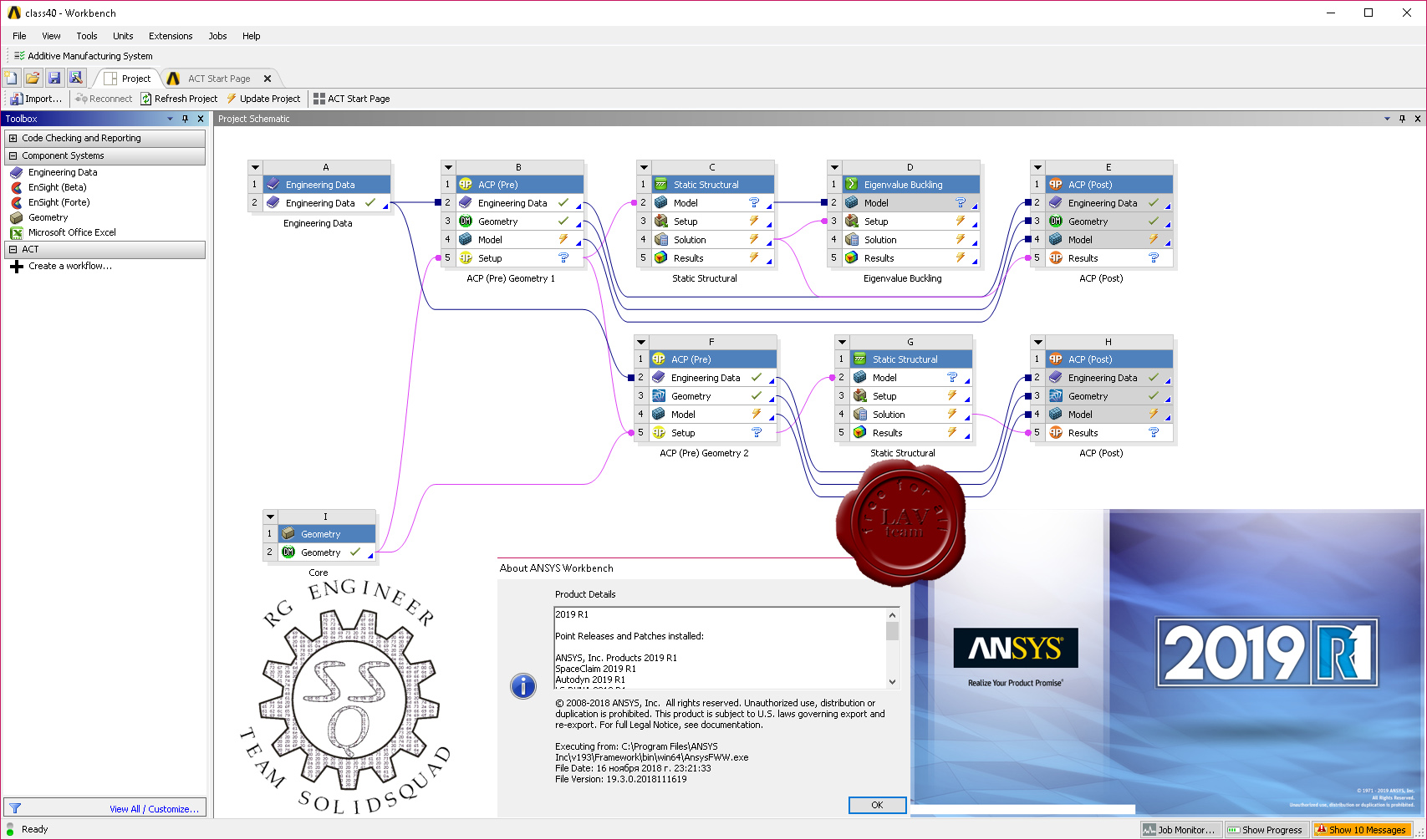Open the Units menu
This screenshot has width=1427, height=840.
pyautogui.click(x=123, y=36)
